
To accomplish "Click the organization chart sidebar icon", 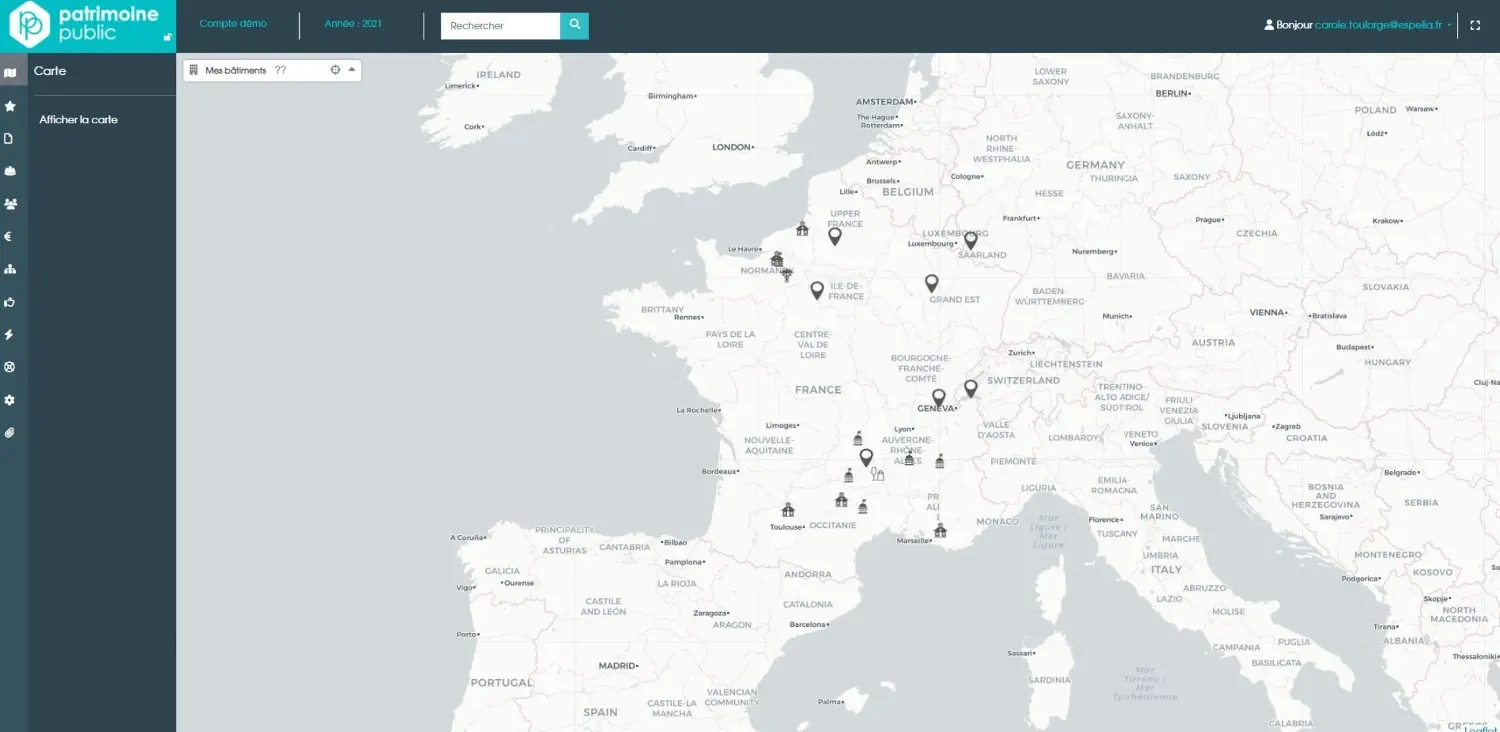I will [x=11, y=268].
